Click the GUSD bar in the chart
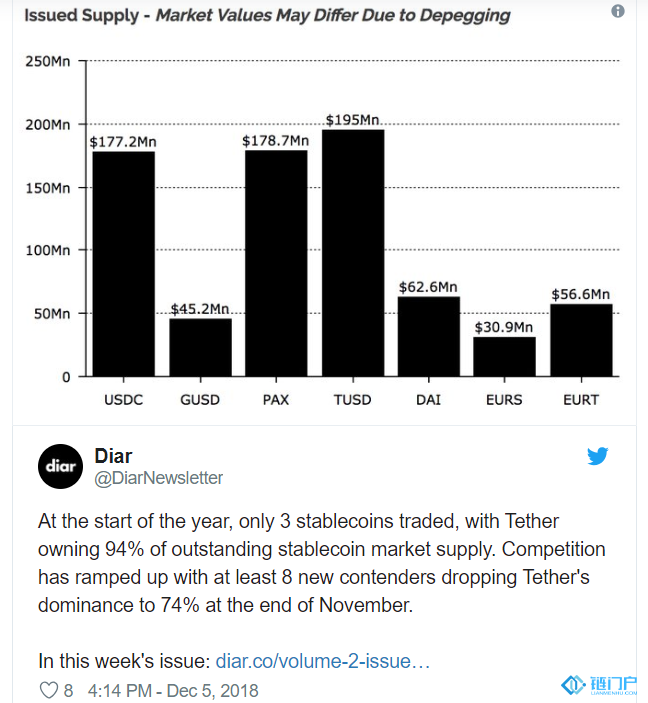Screen dimensions: 648x703 click(200, 346)
